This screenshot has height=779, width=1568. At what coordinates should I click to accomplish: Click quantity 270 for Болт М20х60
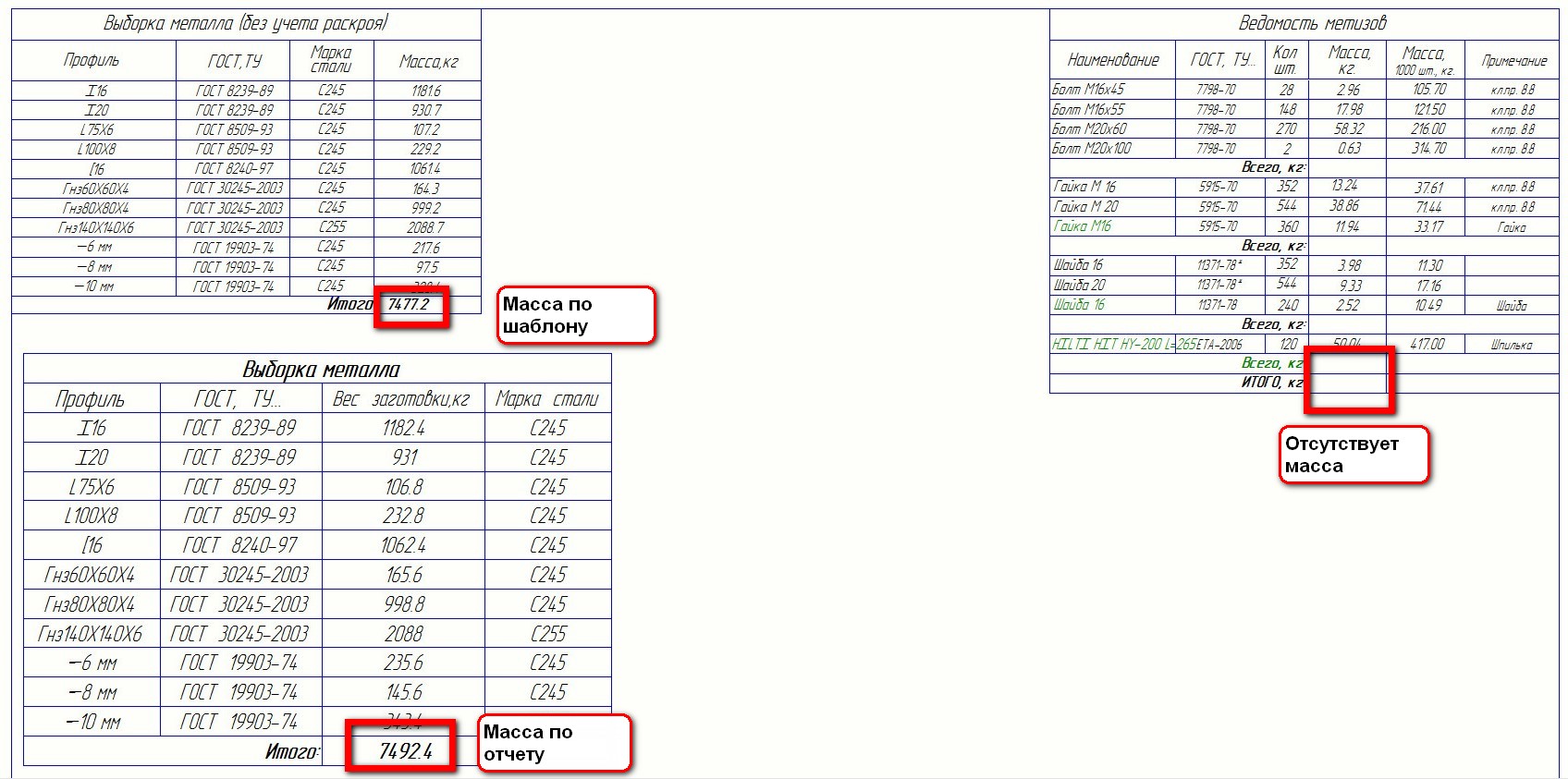pyautogui.click(x=1286, y=128)
